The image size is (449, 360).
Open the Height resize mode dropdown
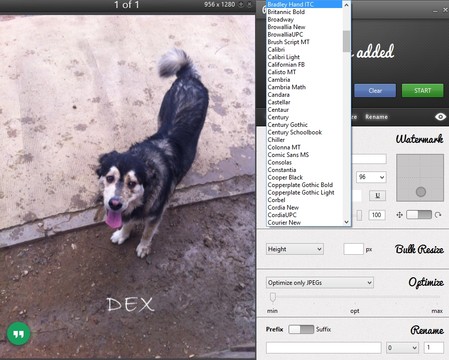[x=295, y=249]
